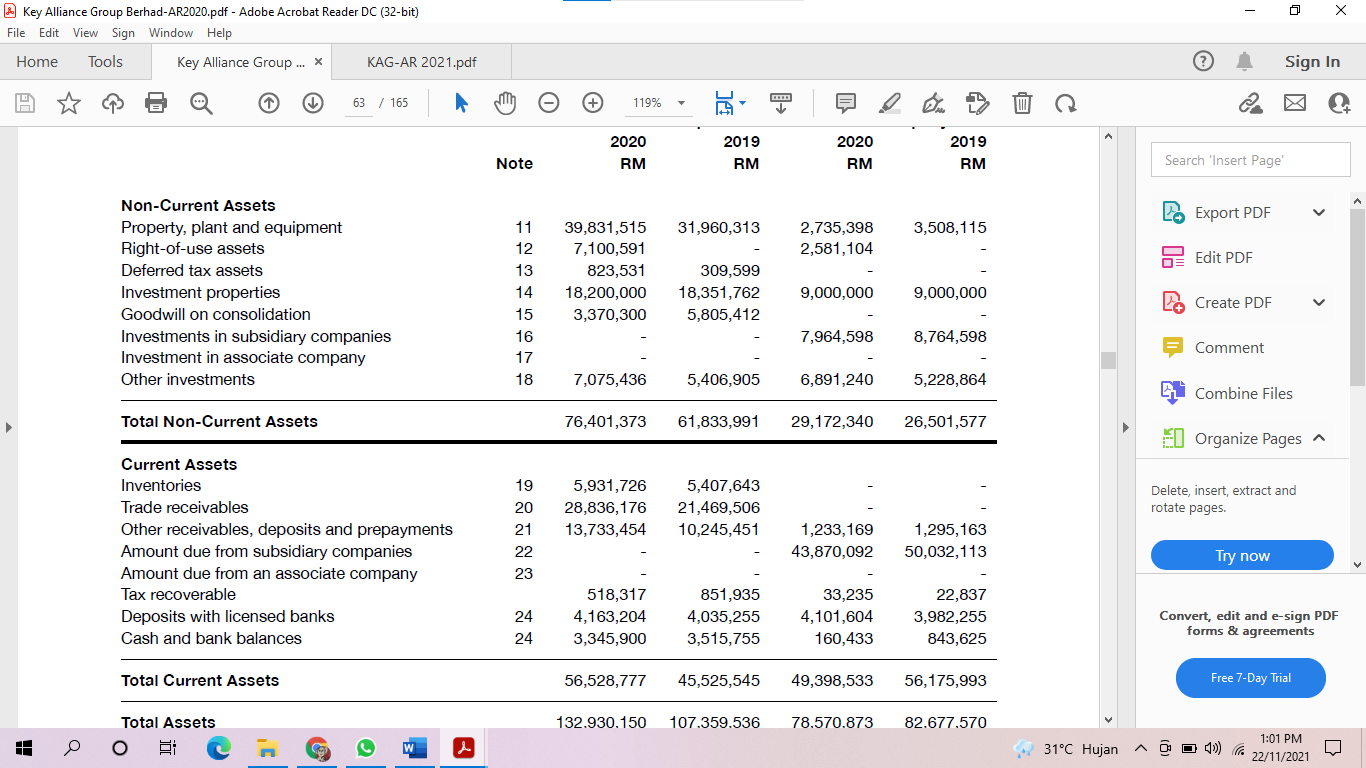
Task: Open WhatsApp from the taskbar
Action: click(365, 748)
